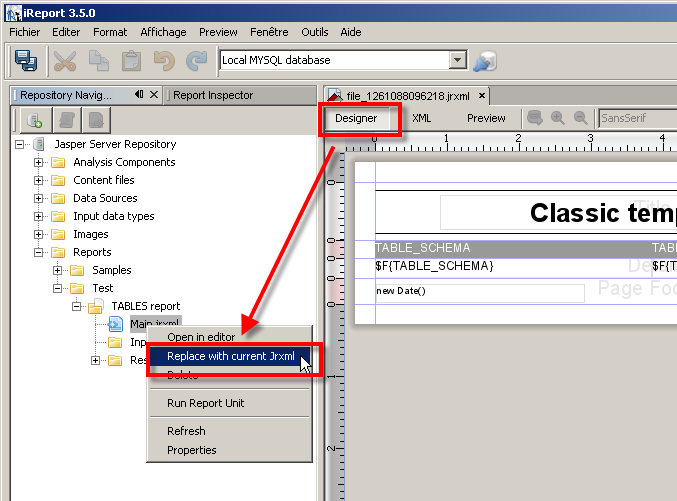Select the Repository Navigator tab

(66, 95)
